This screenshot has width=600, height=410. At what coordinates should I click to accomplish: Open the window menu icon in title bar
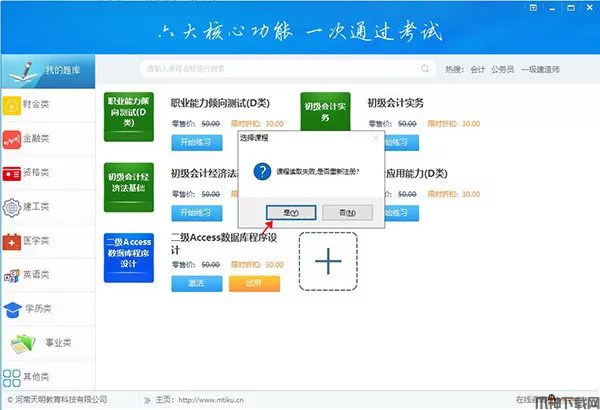pyautogui.click(x=533, y=8)
